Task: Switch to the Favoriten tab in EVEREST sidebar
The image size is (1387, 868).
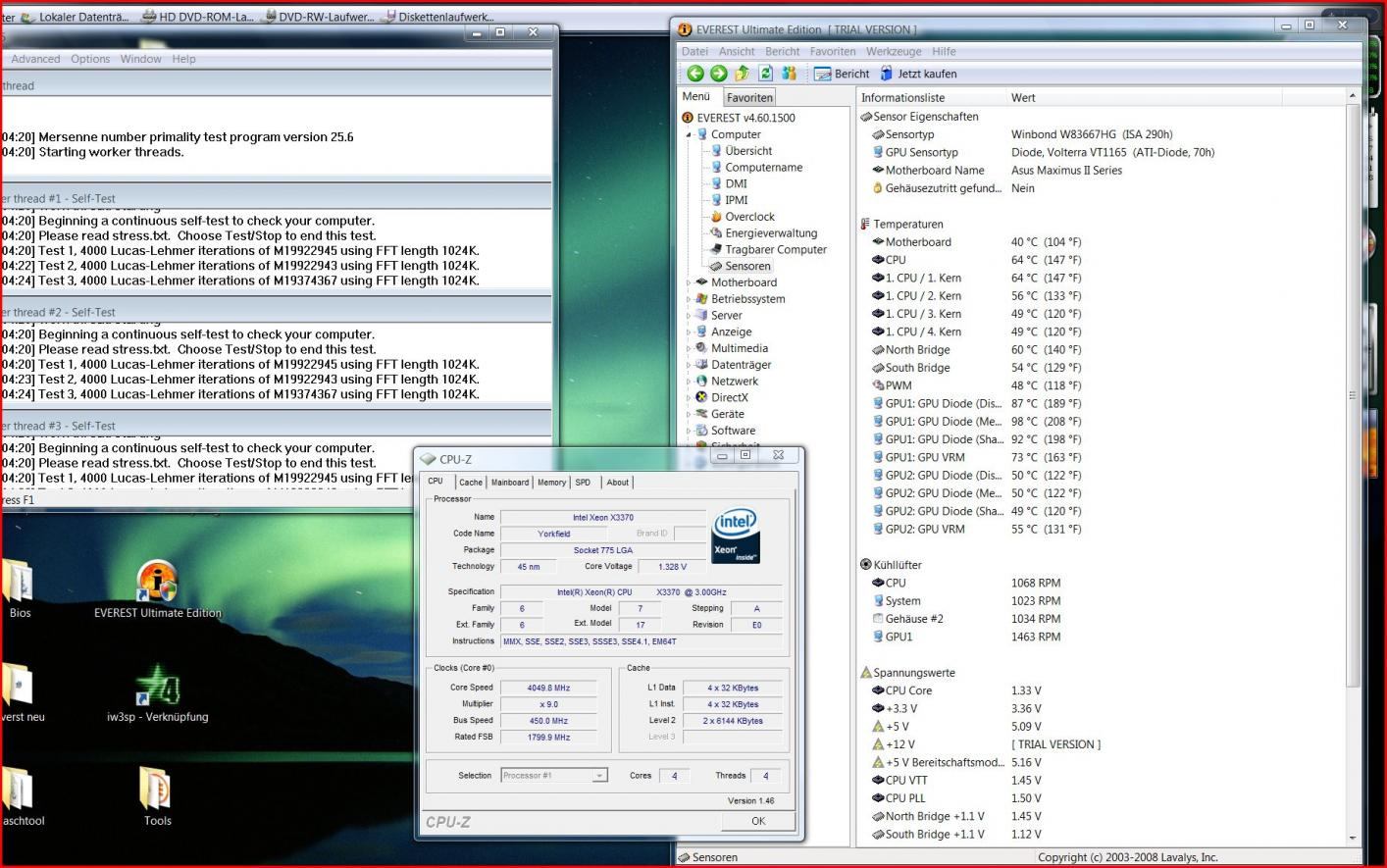Action: (749, 97)
